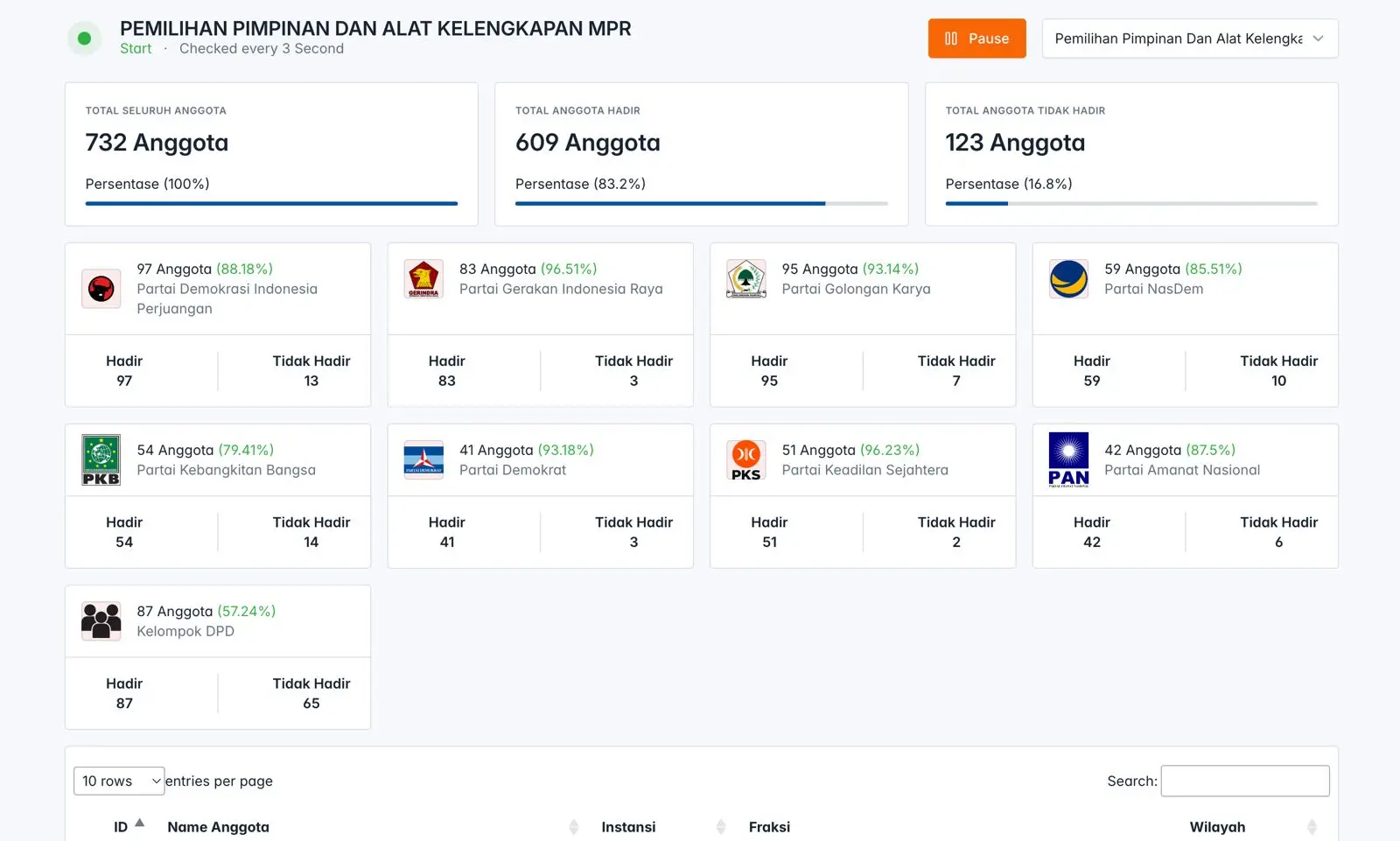Viewport: 1400px width, 841px height.
Task: Click the Golongan Karya party logo
Action: coord(746,279)
